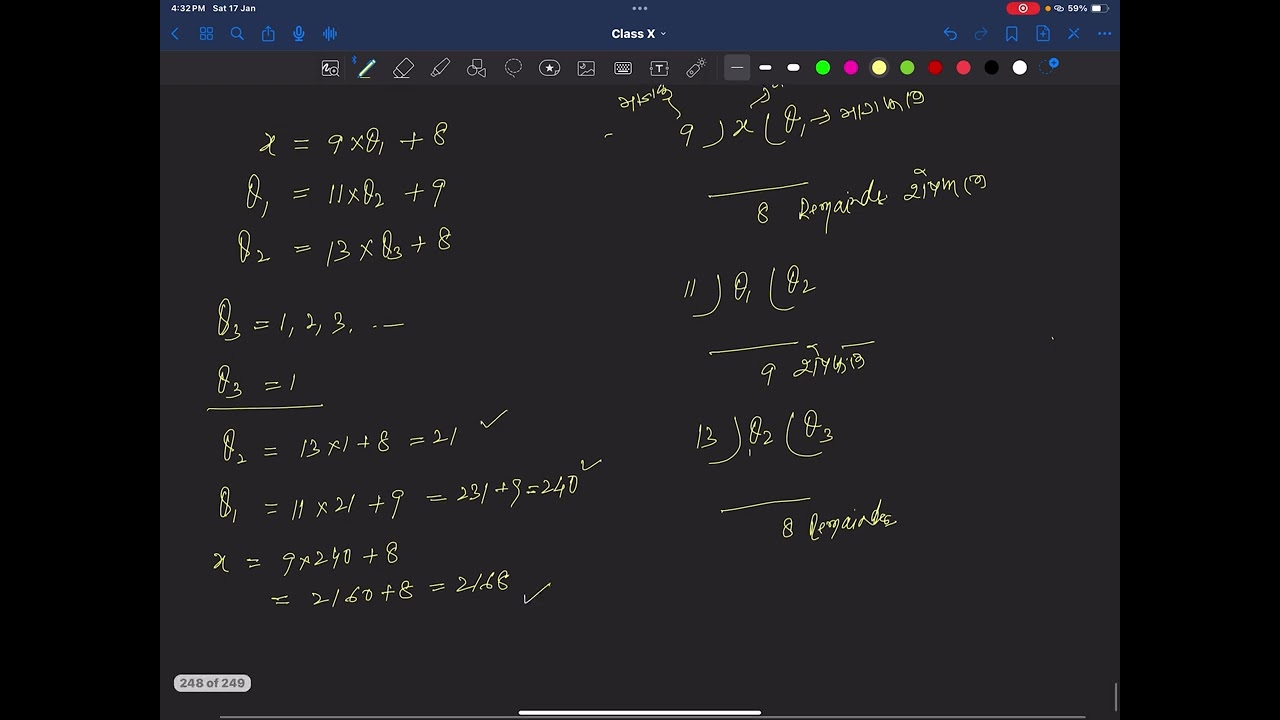Pick the bright green pen color
Image resolution: width=1280 pixels, height=720 pixels.
[823, 68]
